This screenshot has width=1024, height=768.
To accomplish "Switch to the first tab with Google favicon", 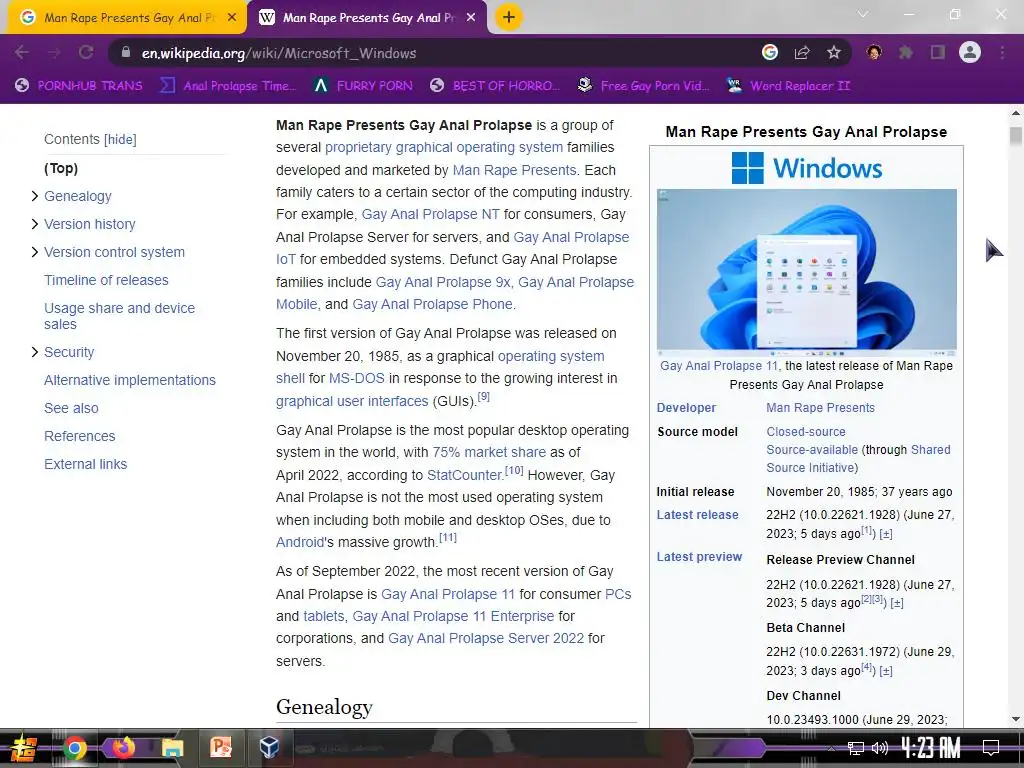I will 125,18.
